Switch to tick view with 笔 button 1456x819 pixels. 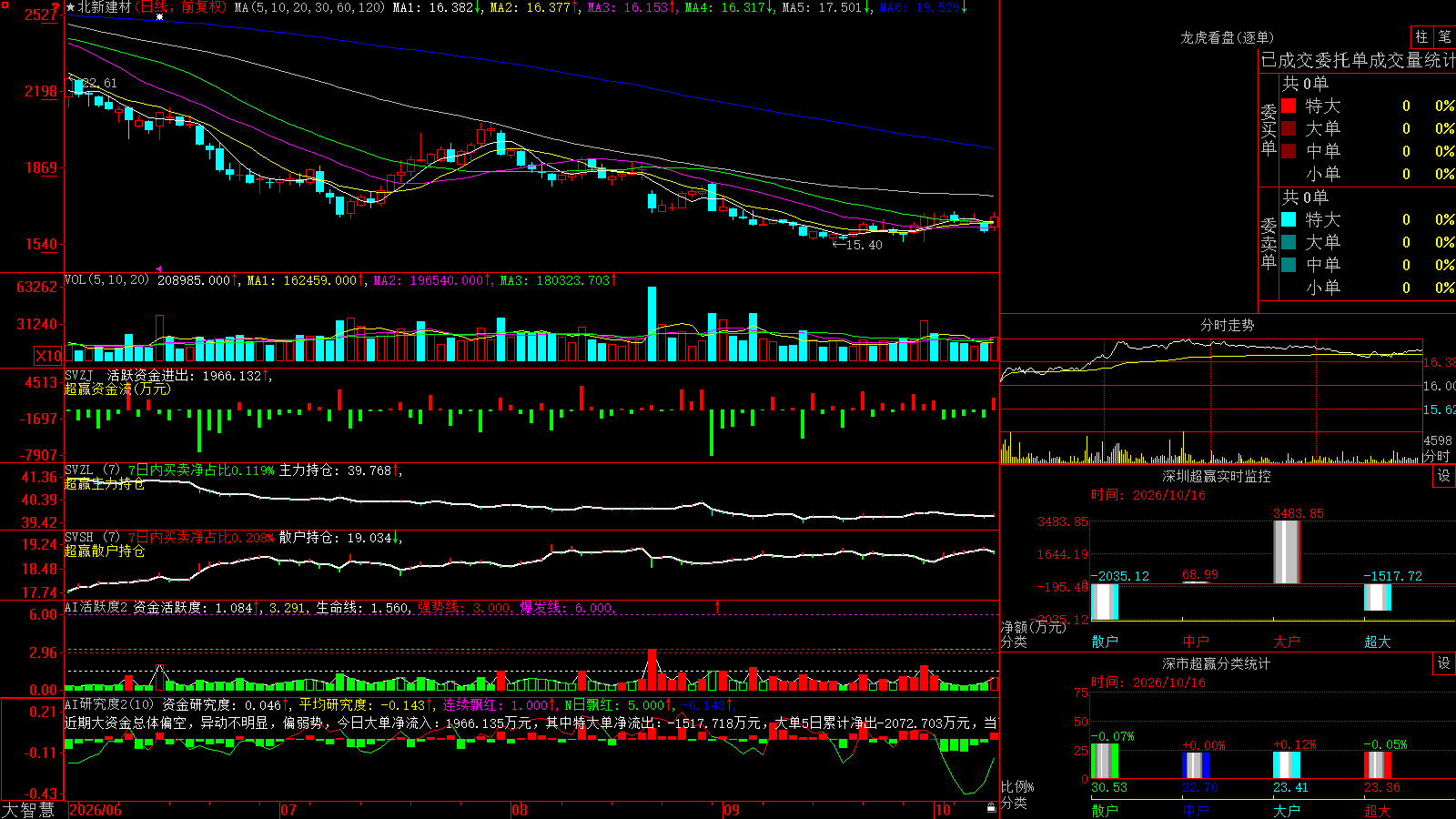(x=1445, y=37)
